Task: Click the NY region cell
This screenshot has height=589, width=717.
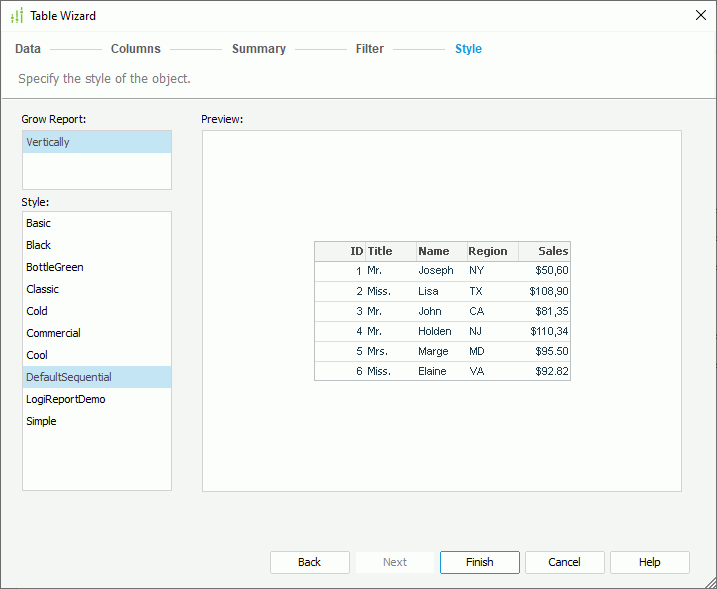Action: tap(476, 270)
